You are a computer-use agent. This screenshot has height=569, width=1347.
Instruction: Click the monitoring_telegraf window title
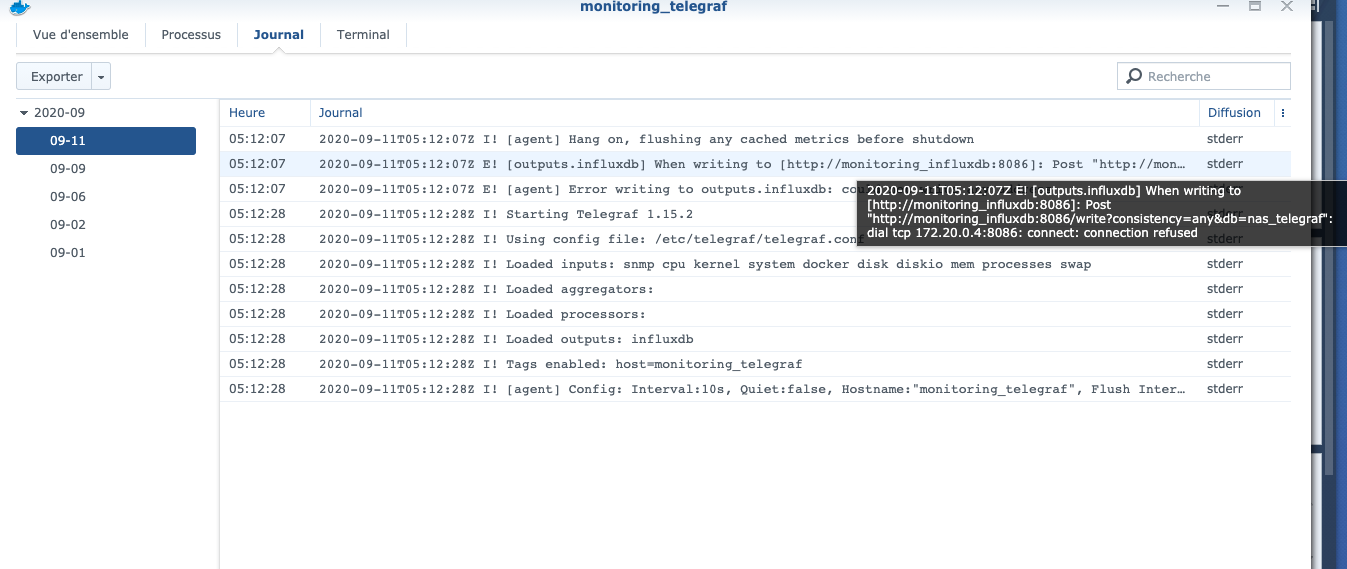click(x=653, y=7)
